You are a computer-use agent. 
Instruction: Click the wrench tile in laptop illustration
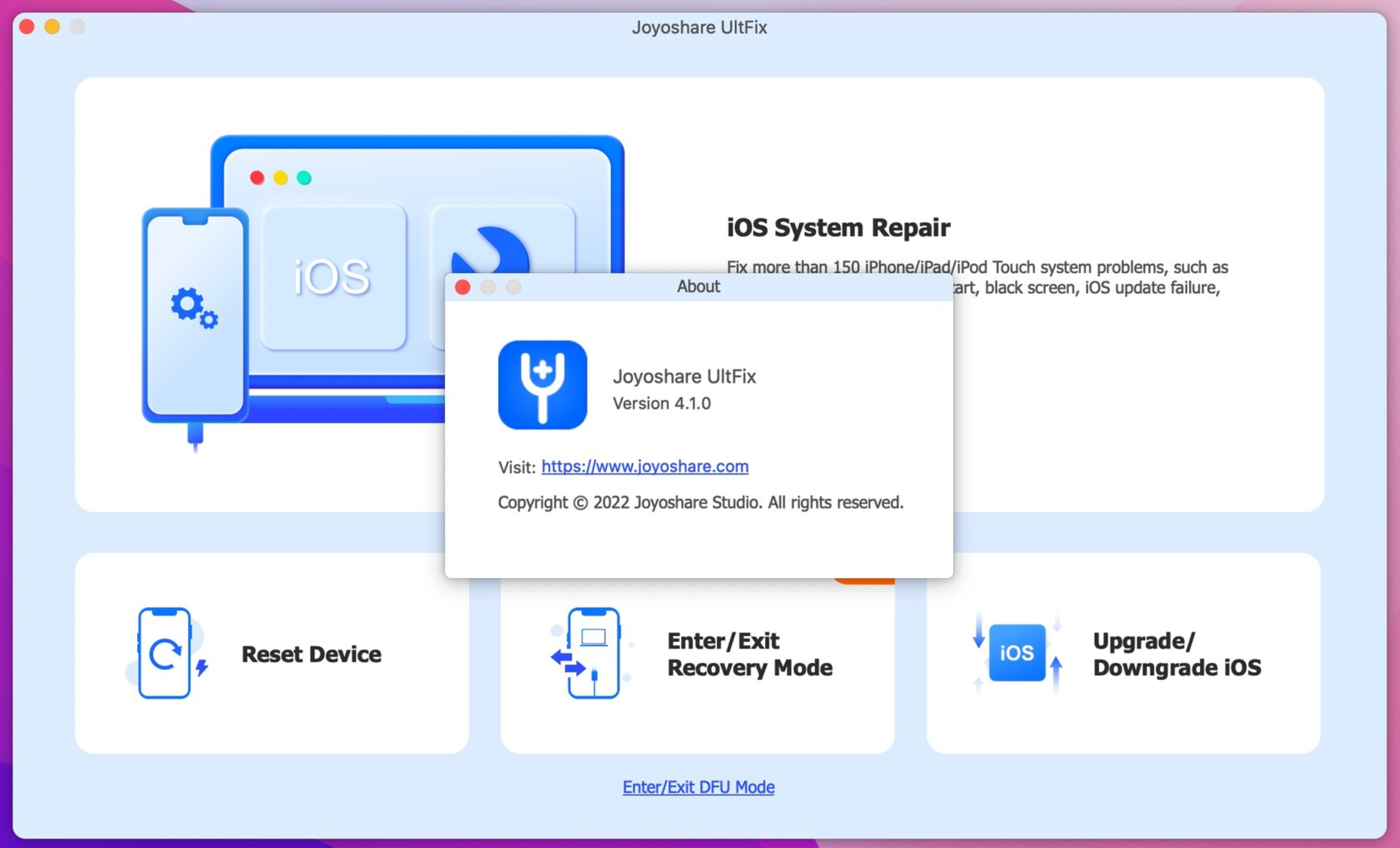(502, 240)
